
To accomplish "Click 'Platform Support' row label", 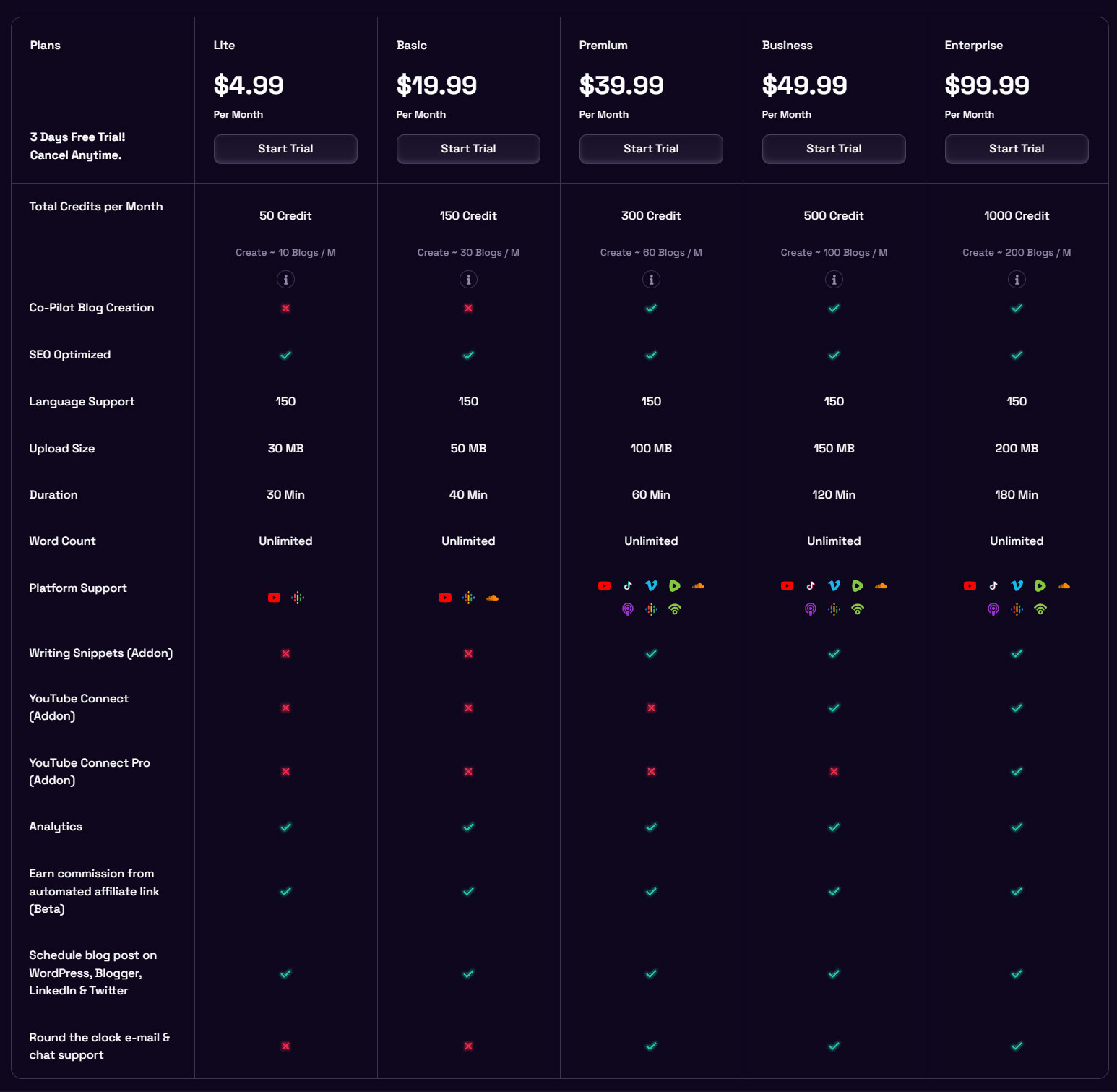I will pos(78,588).
